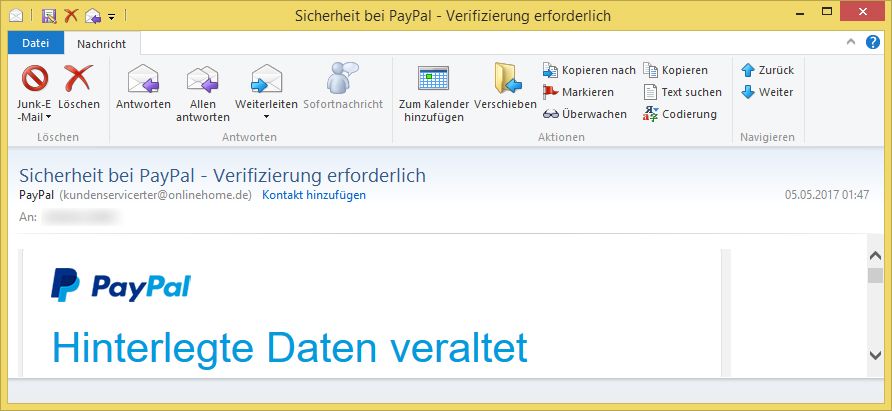
Task: Click the Sofortnachricht icon
Action: click(x=342, y=78)
